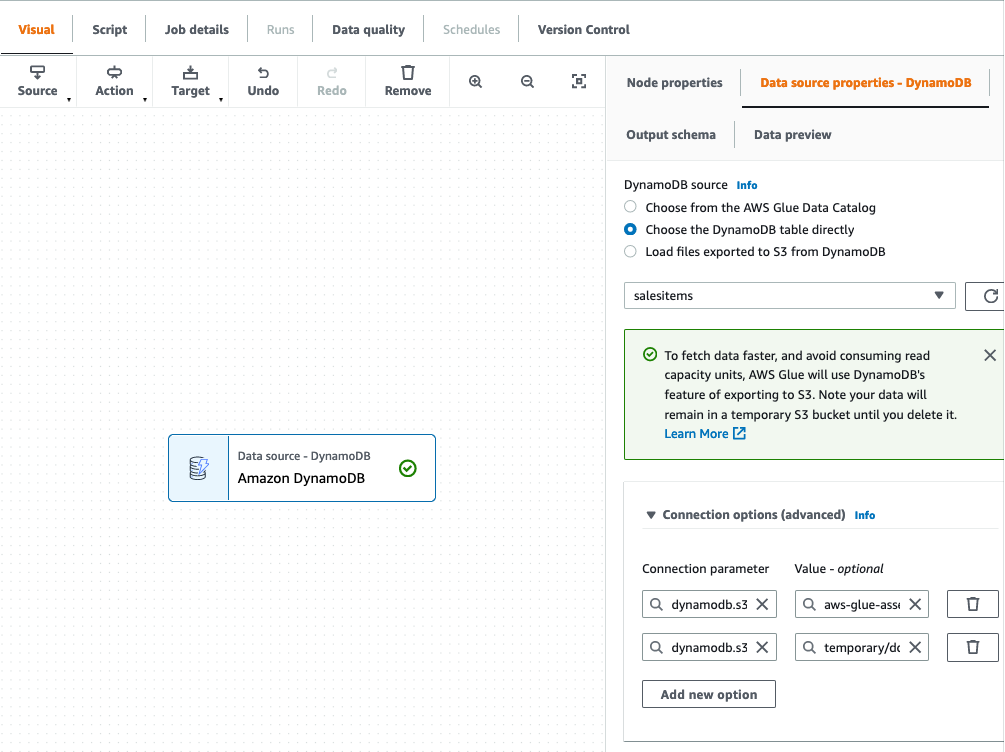Select Choose from AWS Glue Data Catalog
The image size is (1005, 752).
[631, 206]
